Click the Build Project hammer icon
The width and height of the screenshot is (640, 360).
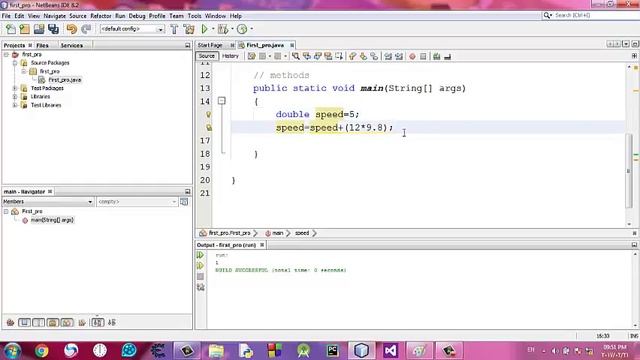tap(174, 29)
